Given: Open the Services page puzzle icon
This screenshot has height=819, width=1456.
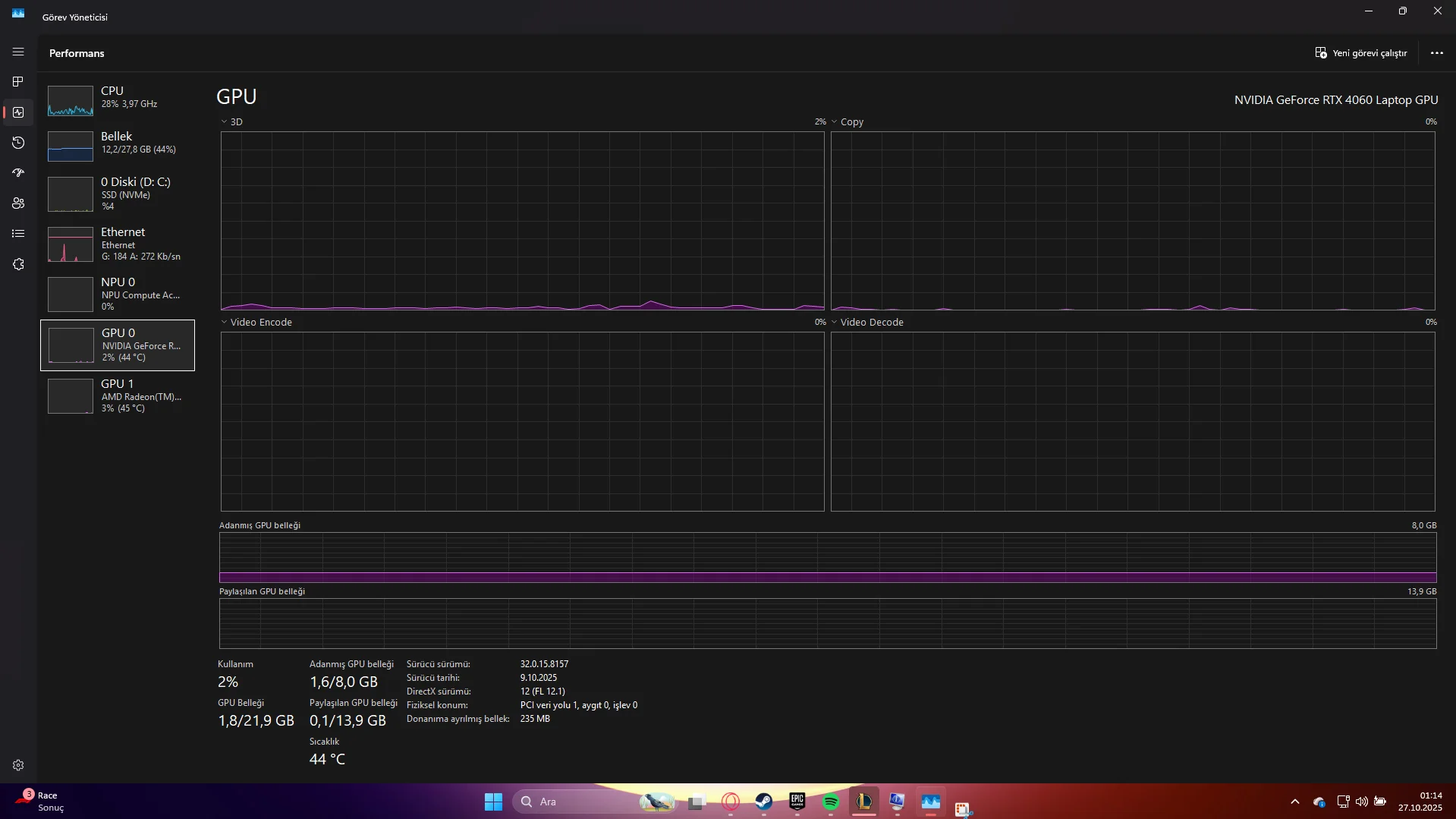Looking at the screenshot, I should click(x=18, y=264).
